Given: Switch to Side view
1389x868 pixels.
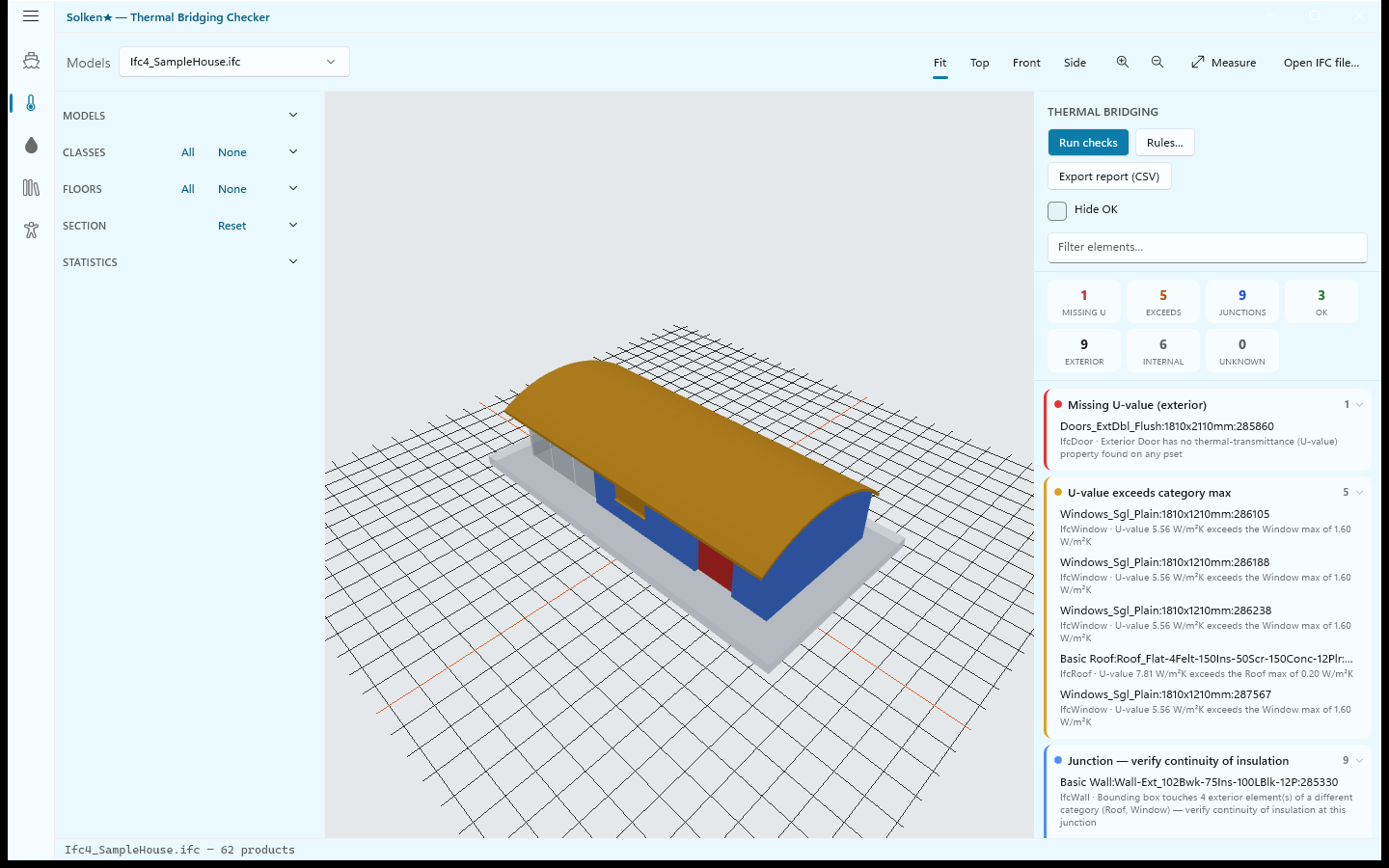Looking at the screenshot, I should coord(1075,63).
